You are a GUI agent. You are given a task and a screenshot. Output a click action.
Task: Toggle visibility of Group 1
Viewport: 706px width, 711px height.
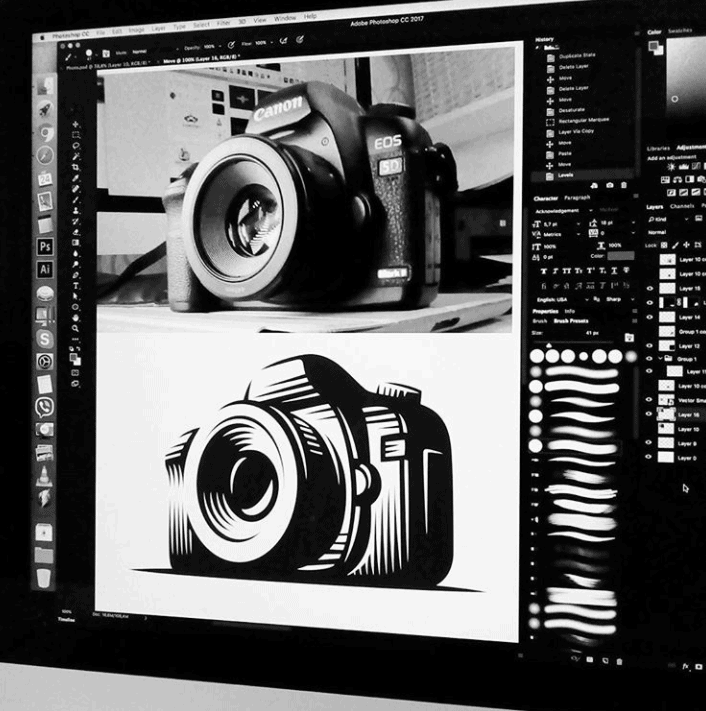[650, 358]
